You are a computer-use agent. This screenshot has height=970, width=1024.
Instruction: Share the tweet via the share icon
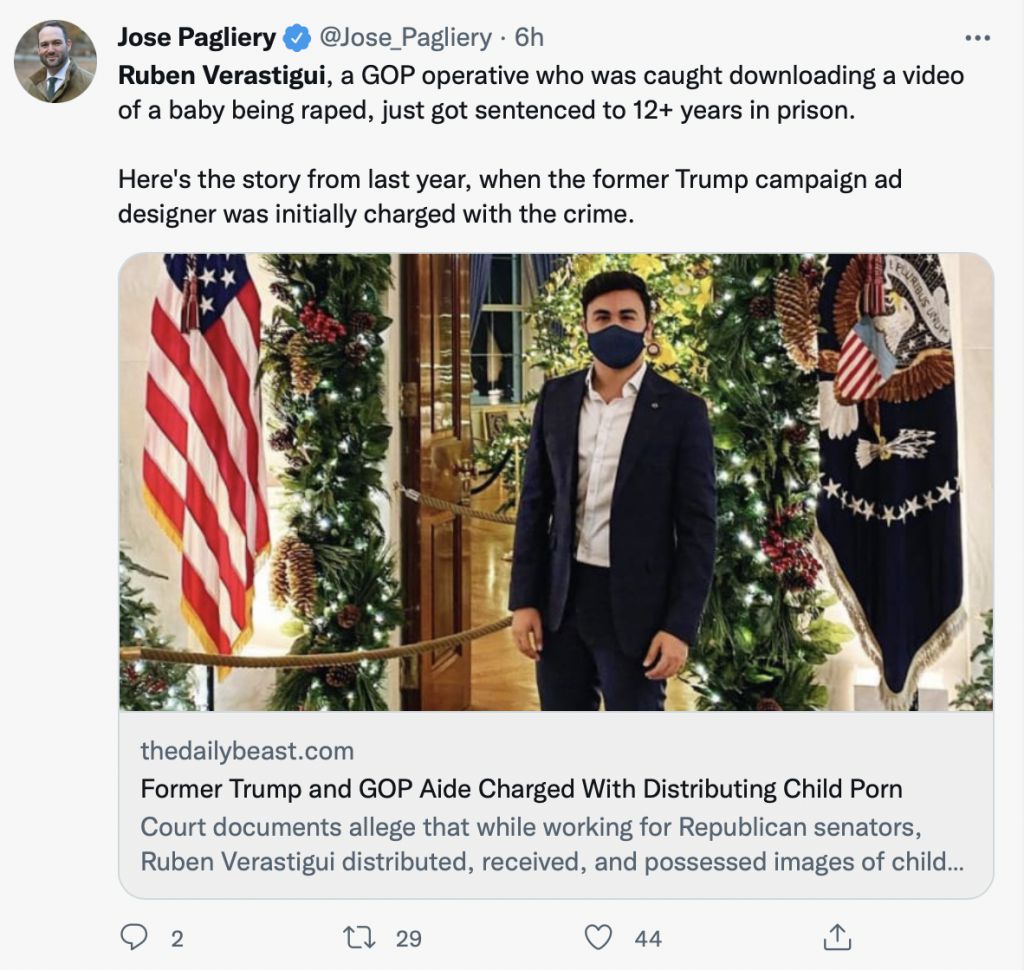click(x=836, y=937)
